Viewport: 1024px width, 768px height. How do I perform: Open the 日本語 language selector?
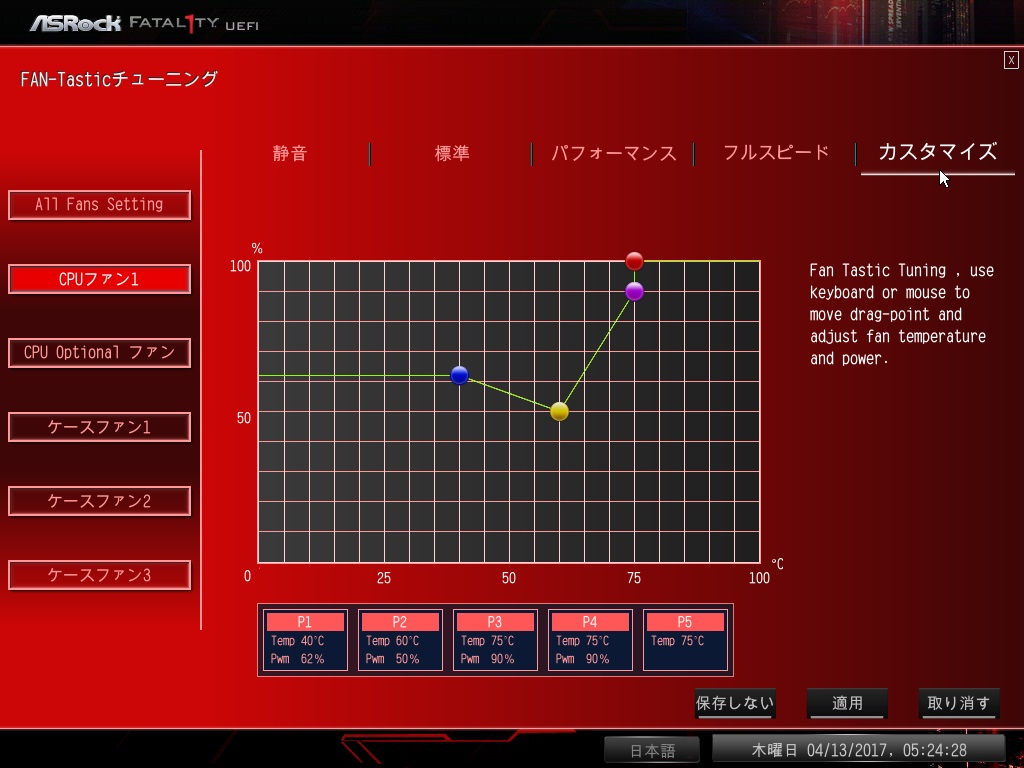point(652,750)
